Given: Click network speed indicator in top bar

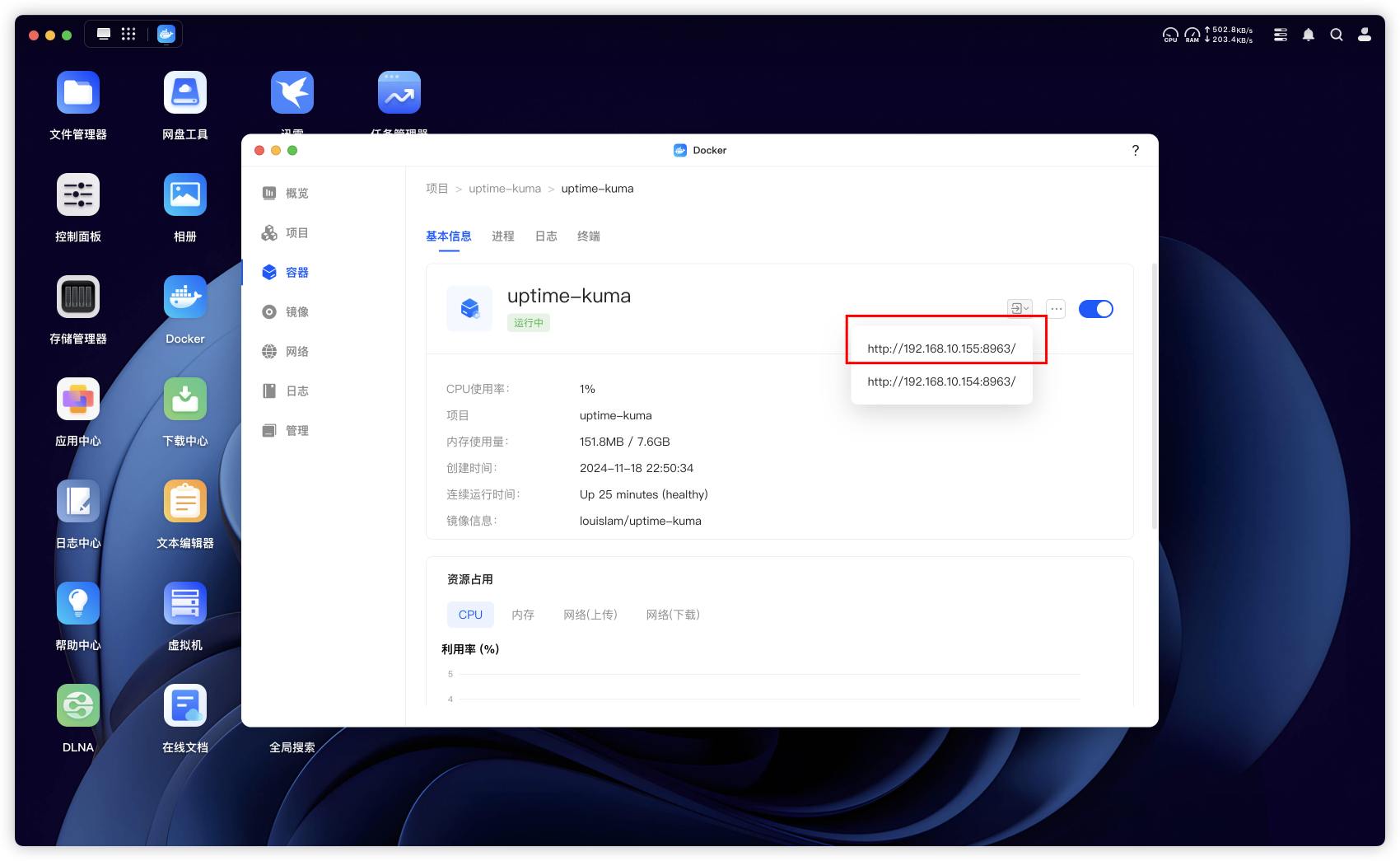Looking at the screenshot, I should [1229, 35].
